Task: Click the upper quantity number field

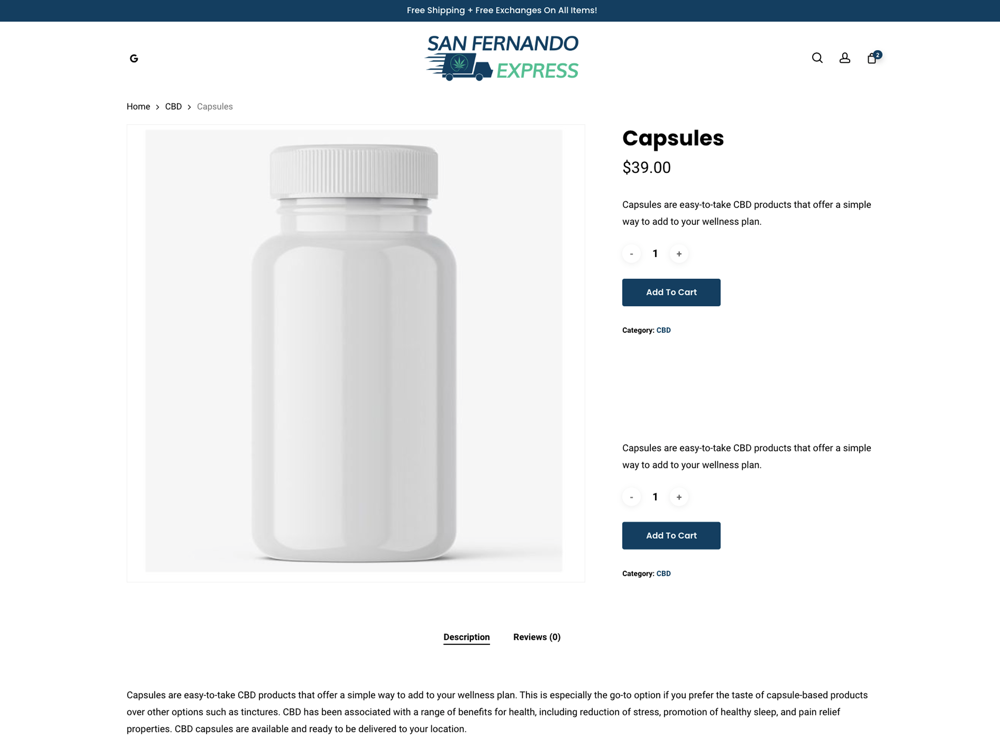Action: click(x=655, y=254)
